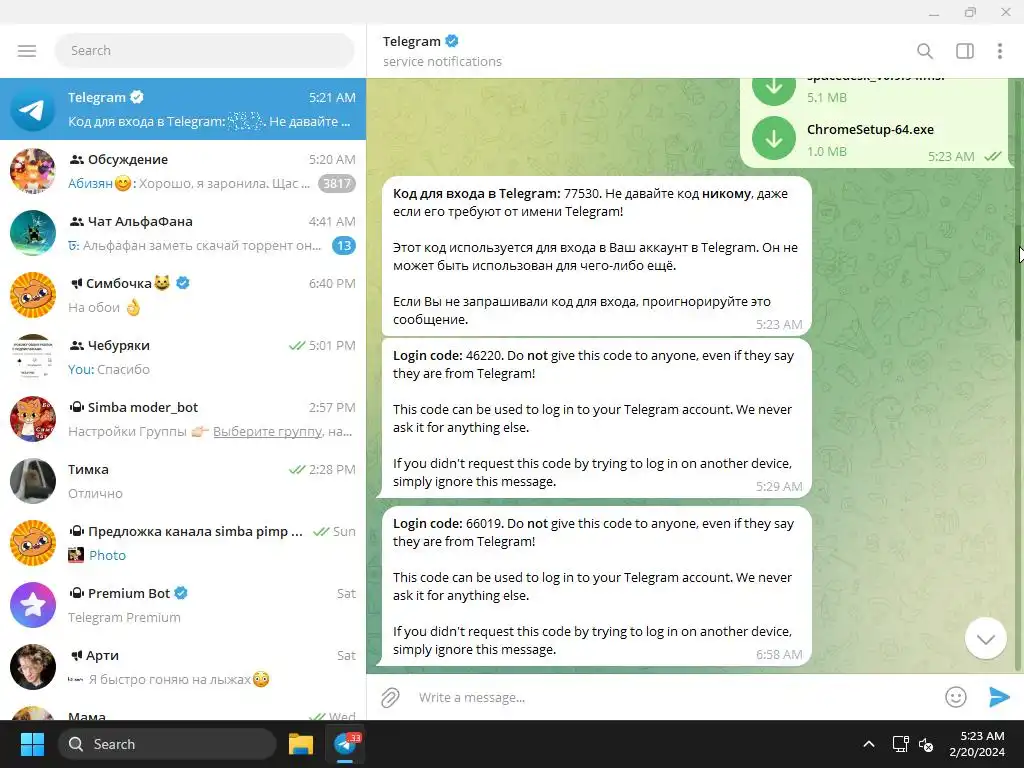
Task: Click the ChromeSetup-64.exe file name
Action: point(870,129)
